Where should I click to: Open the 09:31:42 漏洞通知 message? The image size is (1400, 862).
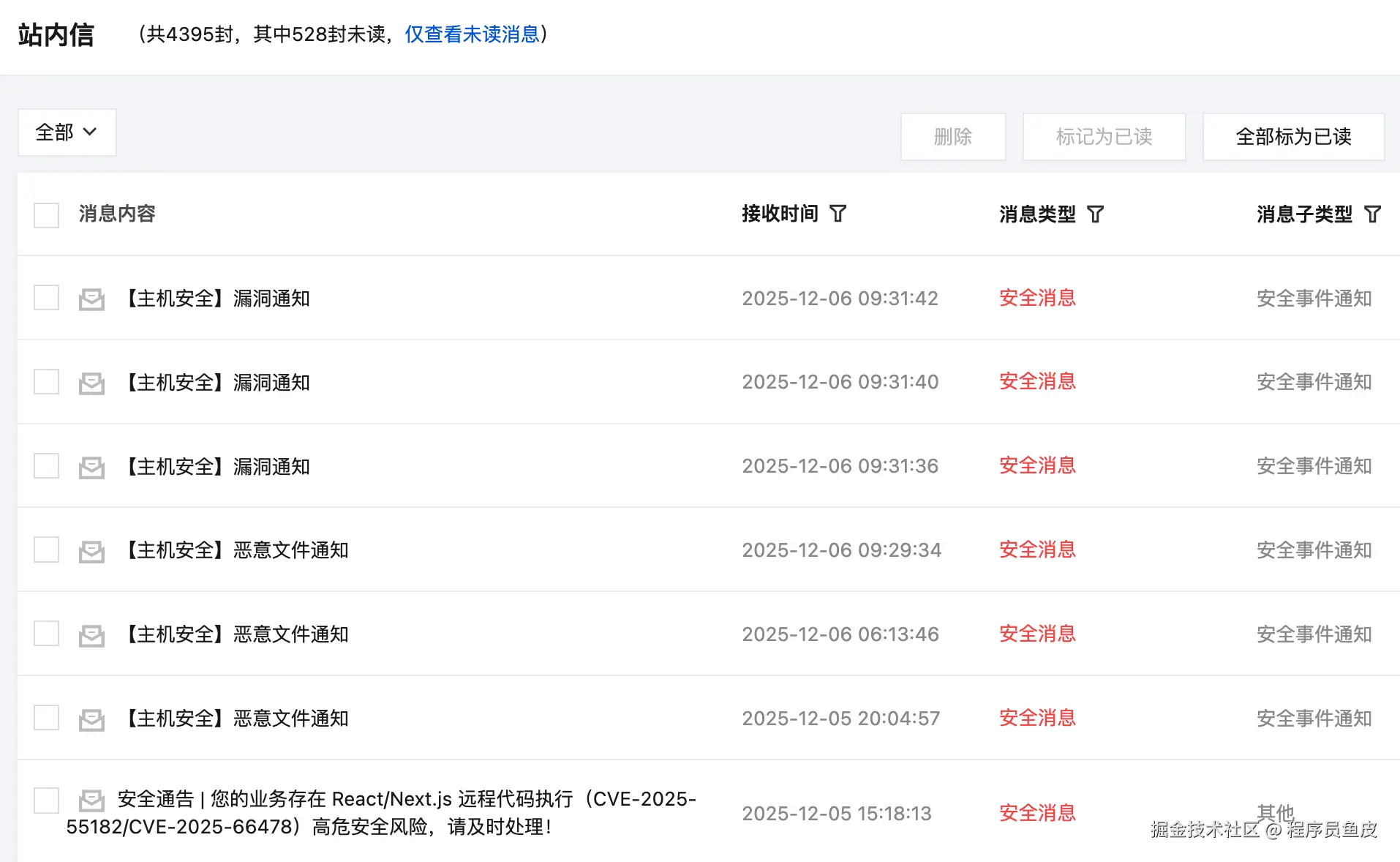pos(218,299)
